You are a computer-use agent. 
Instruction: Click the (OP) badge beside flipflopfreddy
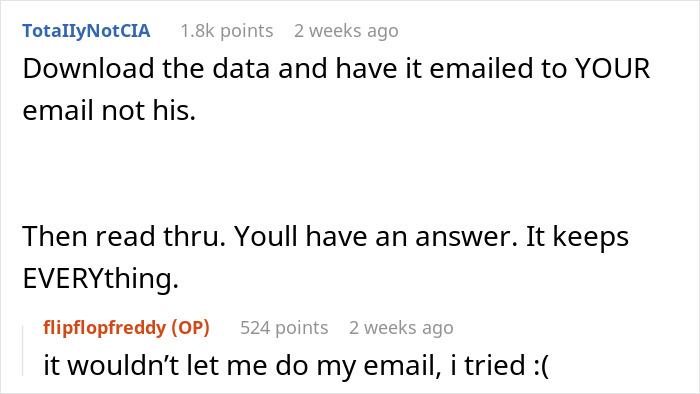click(191, 328)
